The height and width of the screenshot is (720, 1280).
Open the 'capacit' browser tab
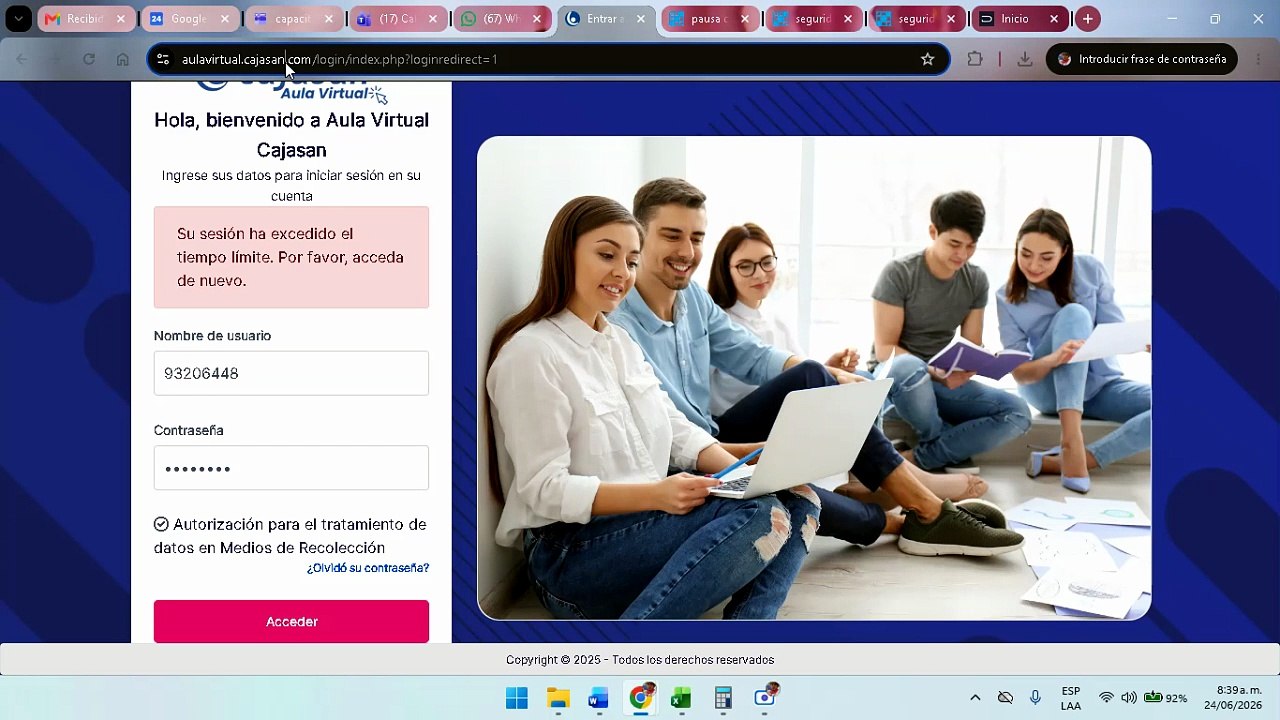click(284, 19)
